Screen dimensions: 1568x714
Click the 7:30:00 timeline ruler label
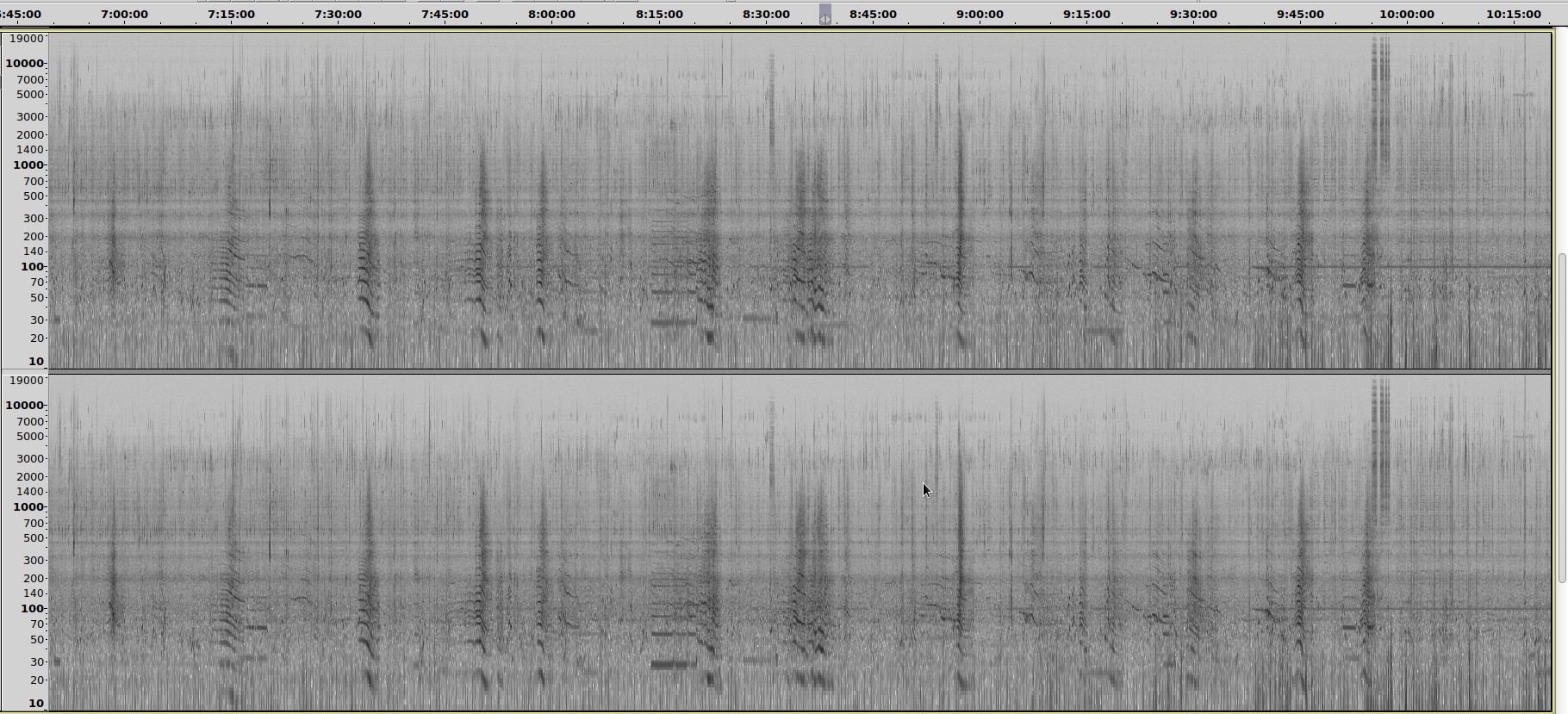(338, 14)
